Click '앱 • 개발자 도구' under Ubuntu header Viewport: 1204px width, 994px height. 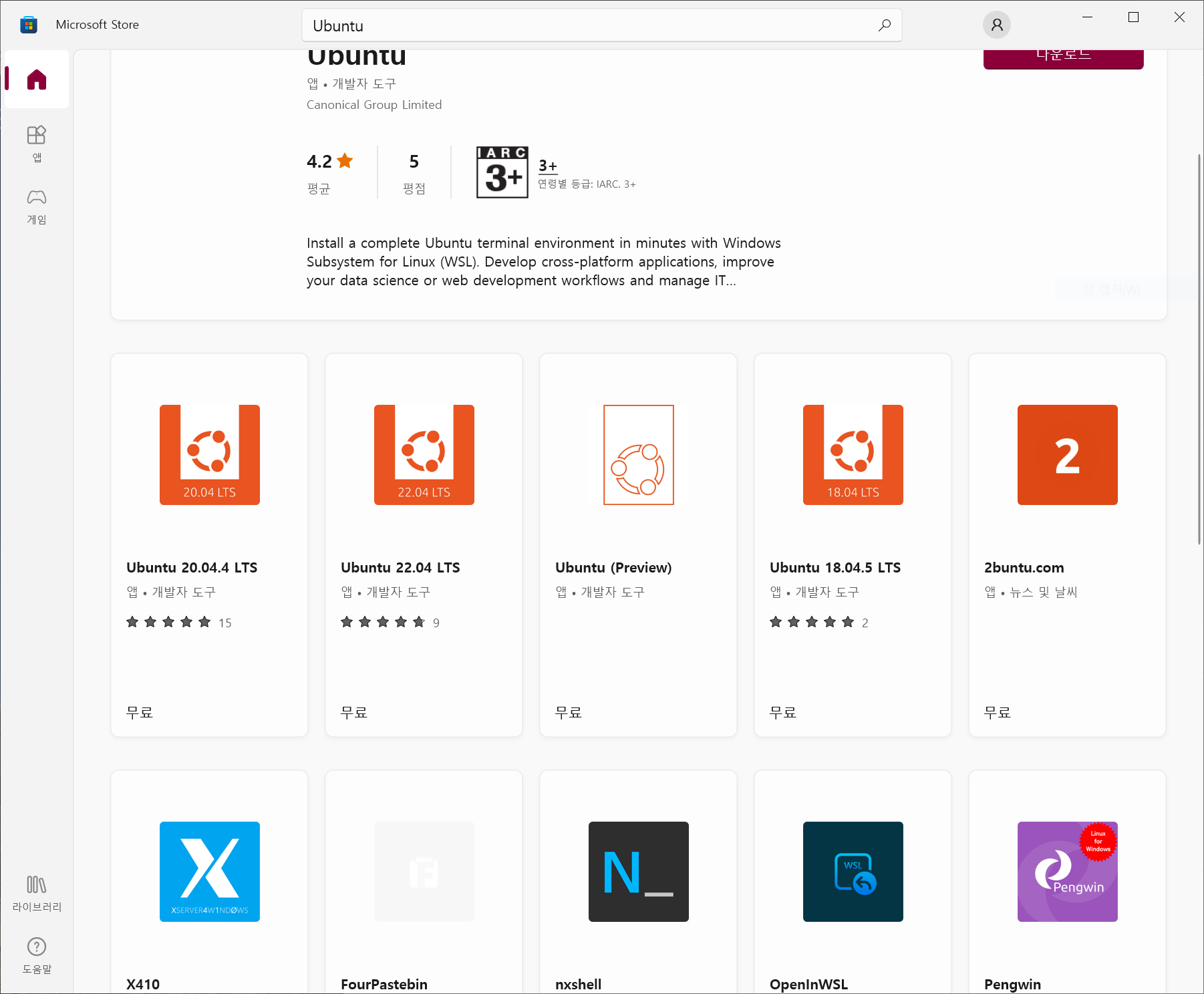tap(351, 84)
